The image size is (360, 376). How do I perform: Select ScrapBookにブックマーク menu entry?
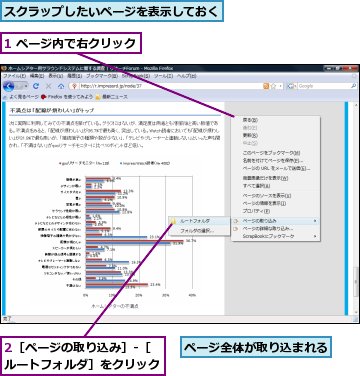coord(275,236)
